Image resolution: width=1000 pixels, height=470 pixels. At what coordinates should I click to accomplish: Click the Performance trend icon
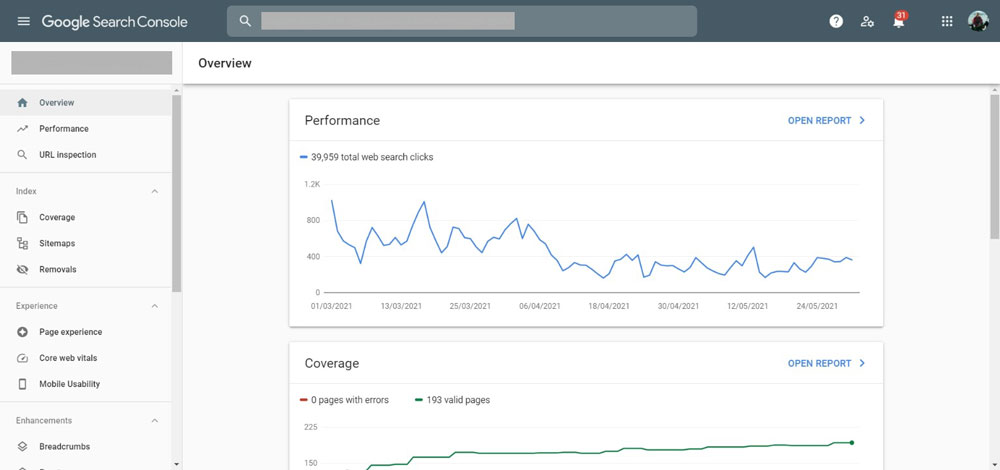click(22, 129)
